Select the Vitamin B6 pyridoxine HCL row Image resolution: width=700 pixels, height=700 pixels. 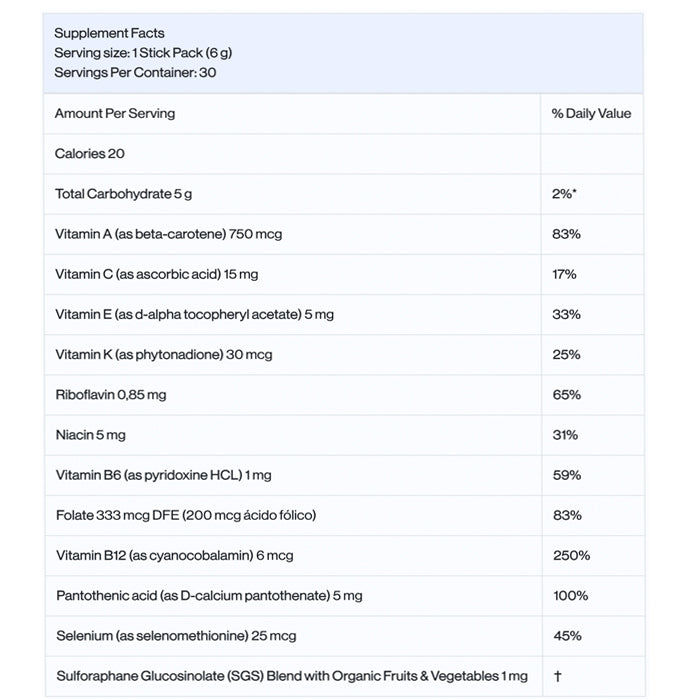click(163, 475)
